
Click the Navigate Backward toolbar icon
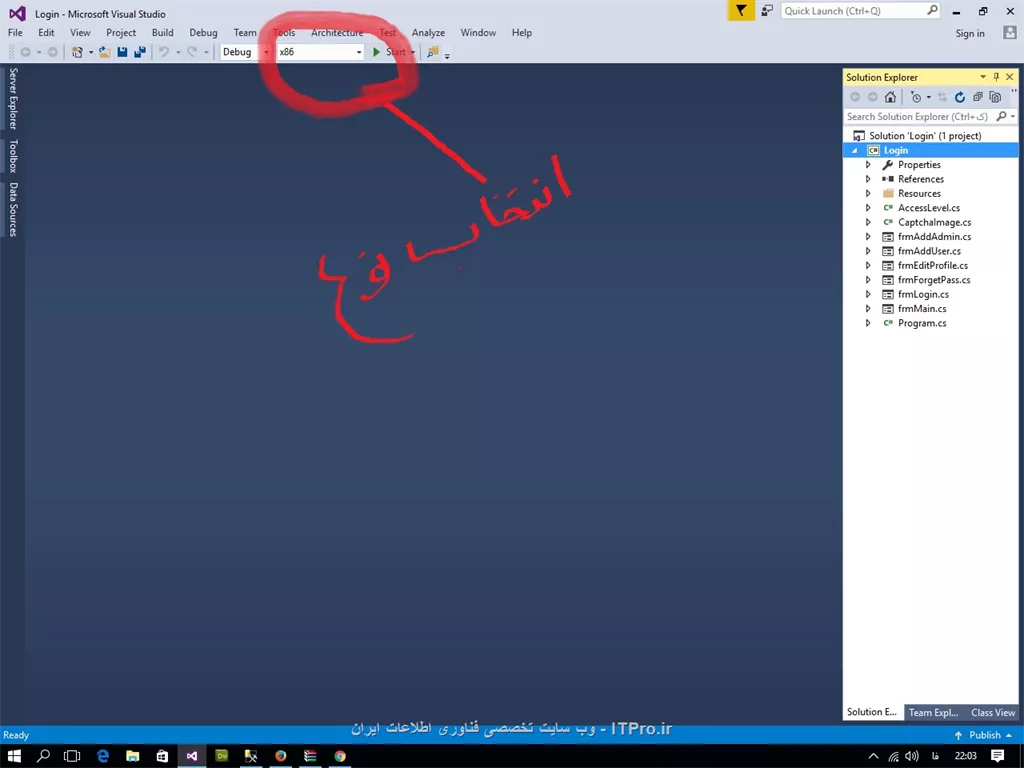pos(25,52)
